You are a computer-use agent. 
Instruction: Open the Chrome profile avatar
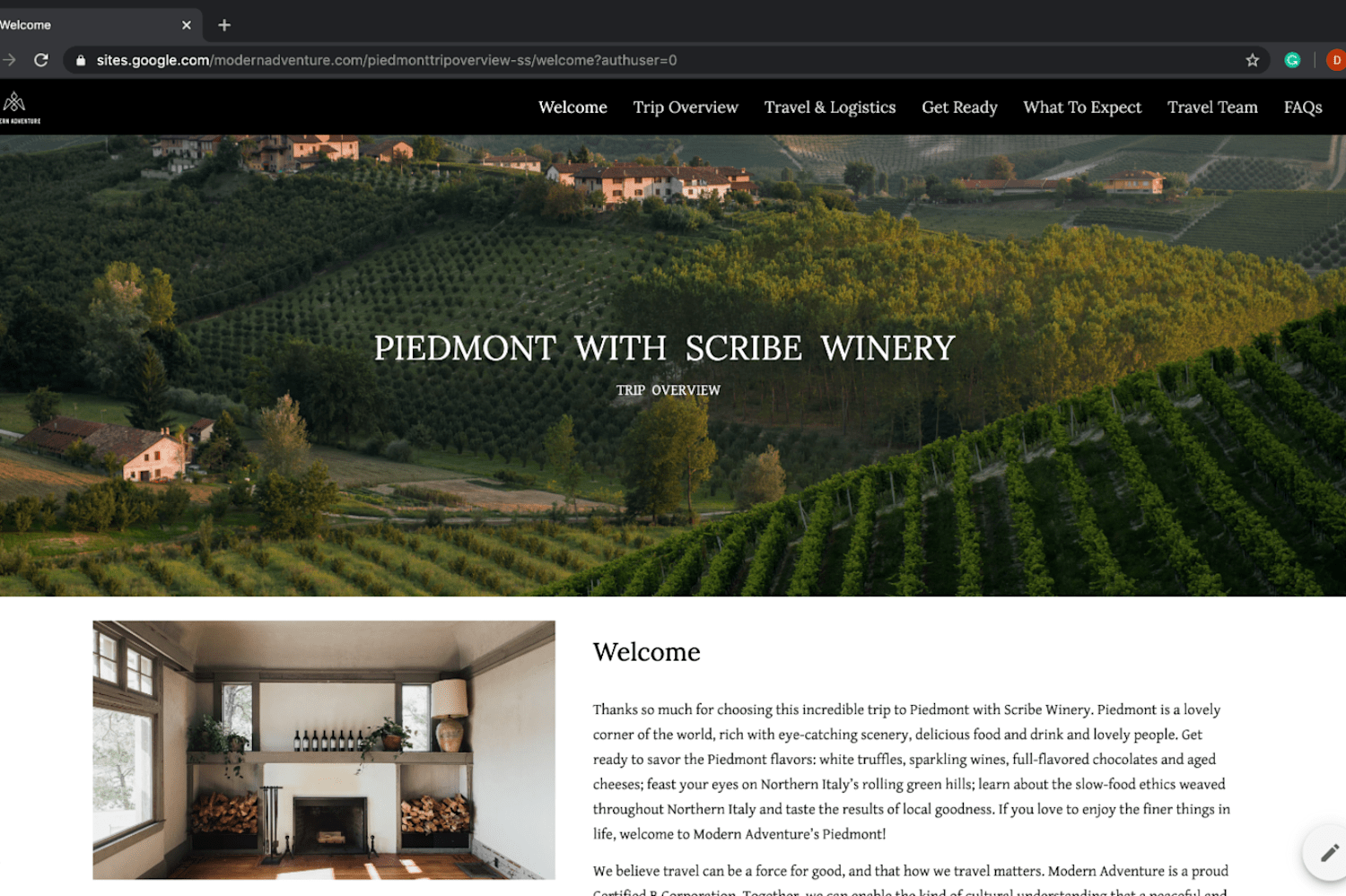click(x=1336, y=60)
